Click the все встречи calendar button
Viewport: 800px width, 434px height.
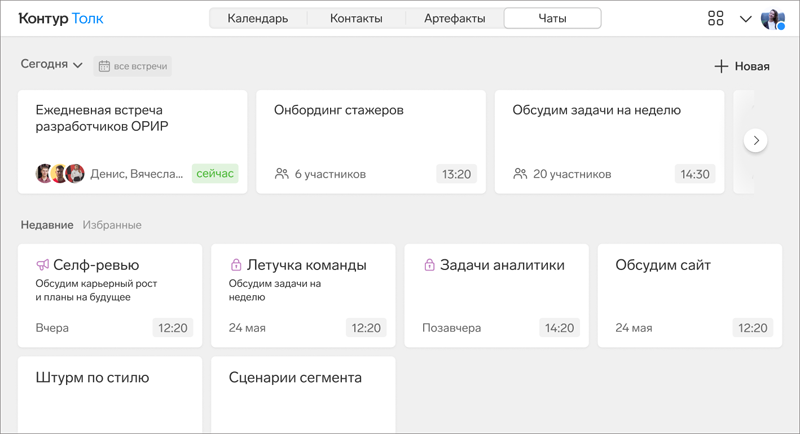(x=133, y=66)
